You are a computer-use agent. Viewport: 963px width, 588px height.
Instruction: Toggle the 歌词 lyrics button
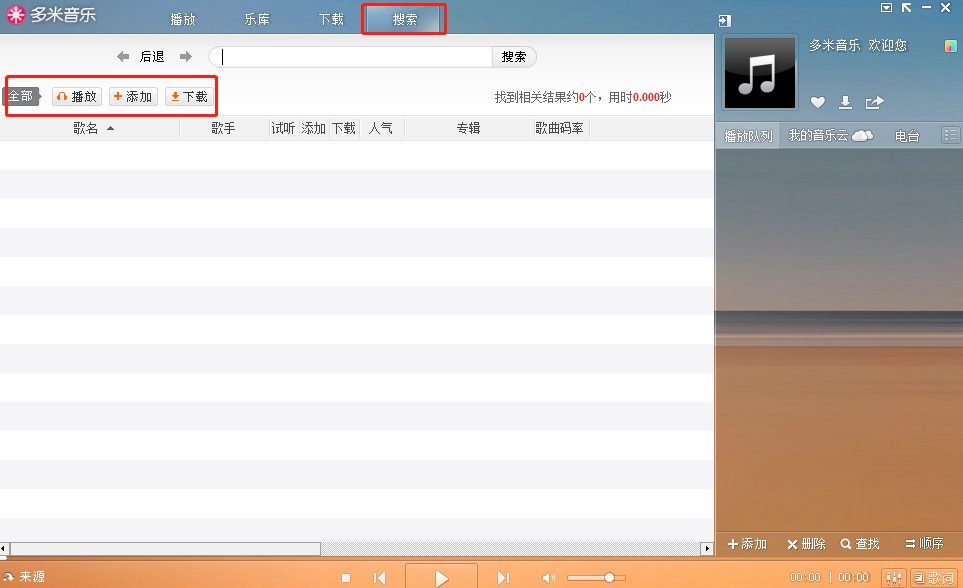click(934, 578)
